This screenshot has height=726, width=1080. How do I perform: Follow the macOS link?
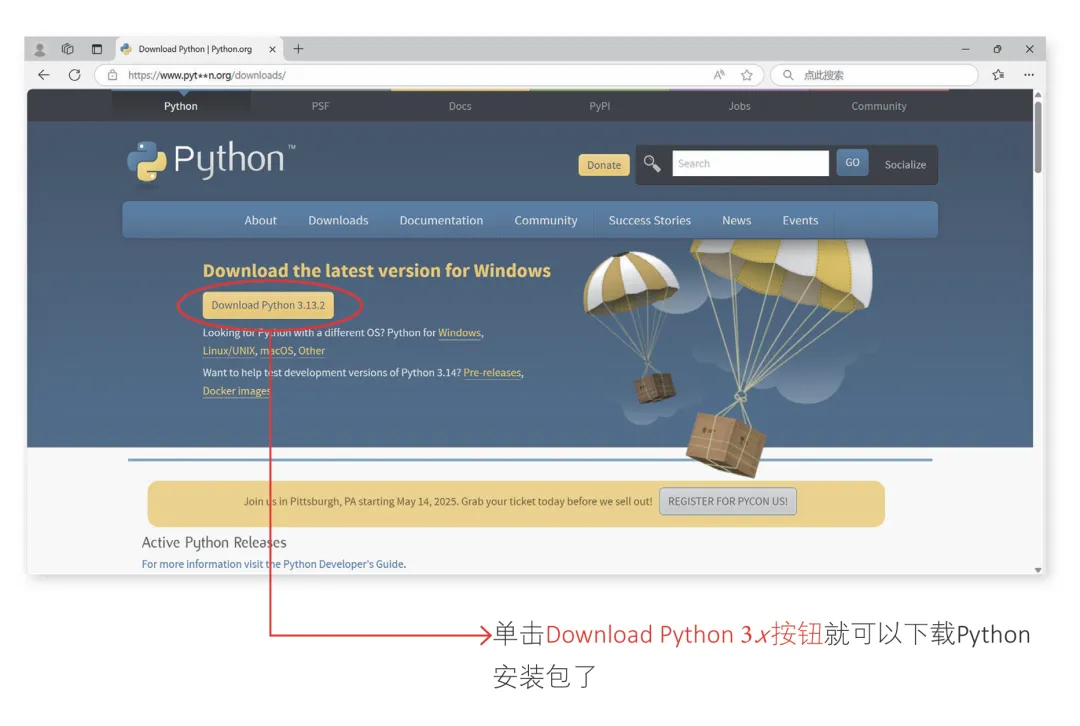pos(276,351)
